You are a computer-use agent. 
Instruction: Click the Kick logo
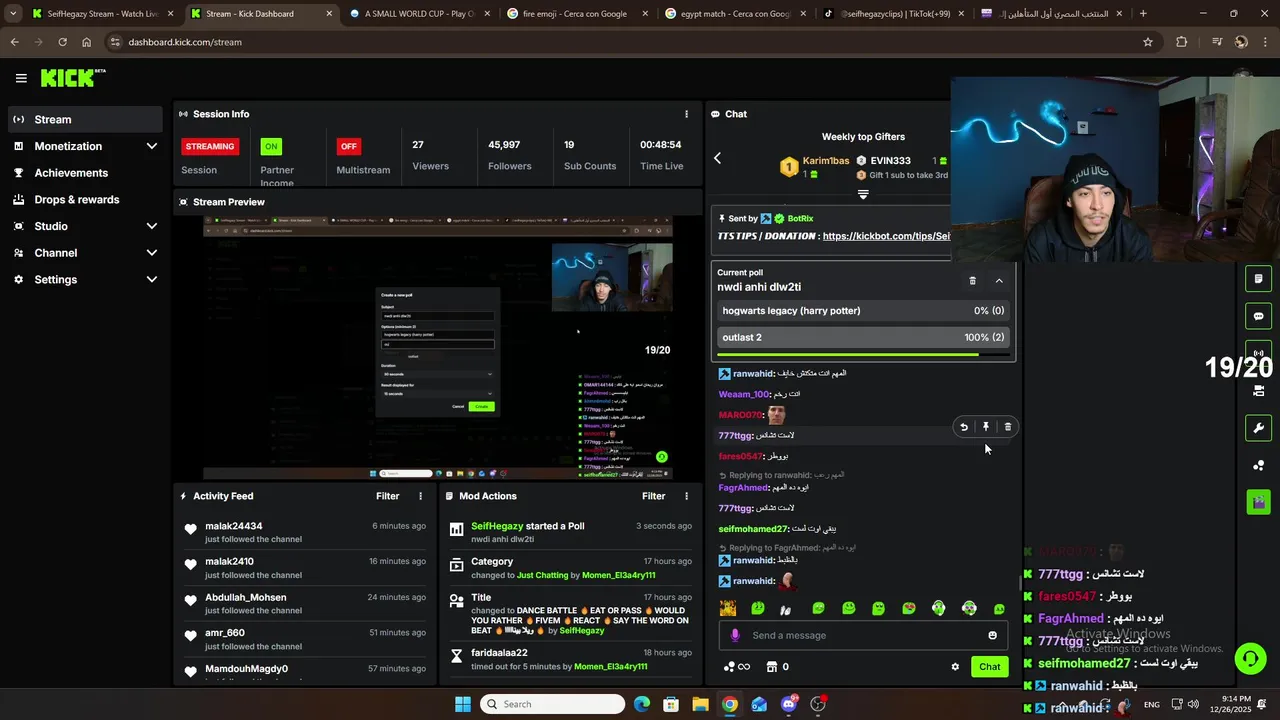[x=73, y=78]
